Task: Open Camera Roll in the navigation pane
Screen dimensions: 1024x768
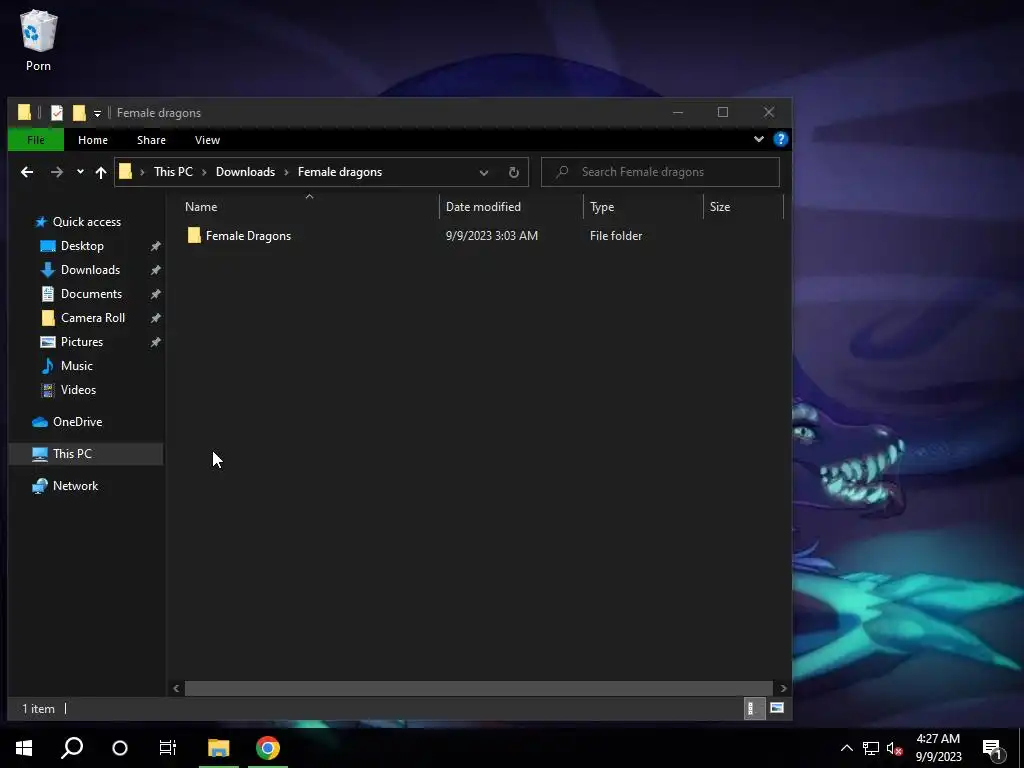Action: point(93,318)
